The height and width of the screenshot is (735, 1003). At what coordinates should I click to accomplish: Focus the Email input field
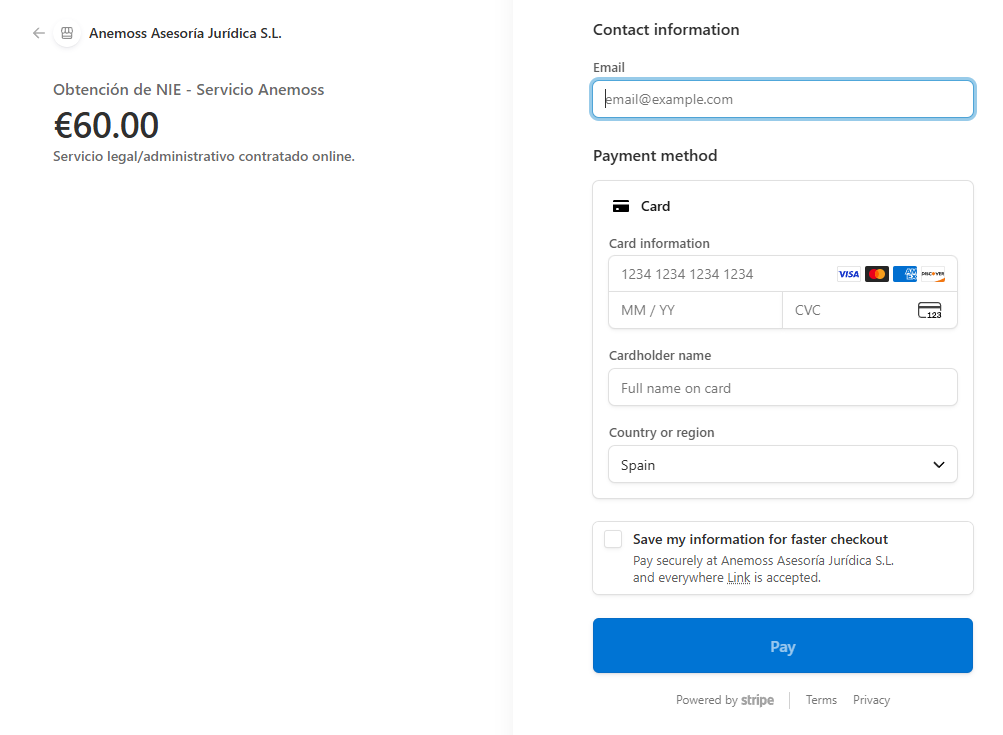tap(782, 100)
